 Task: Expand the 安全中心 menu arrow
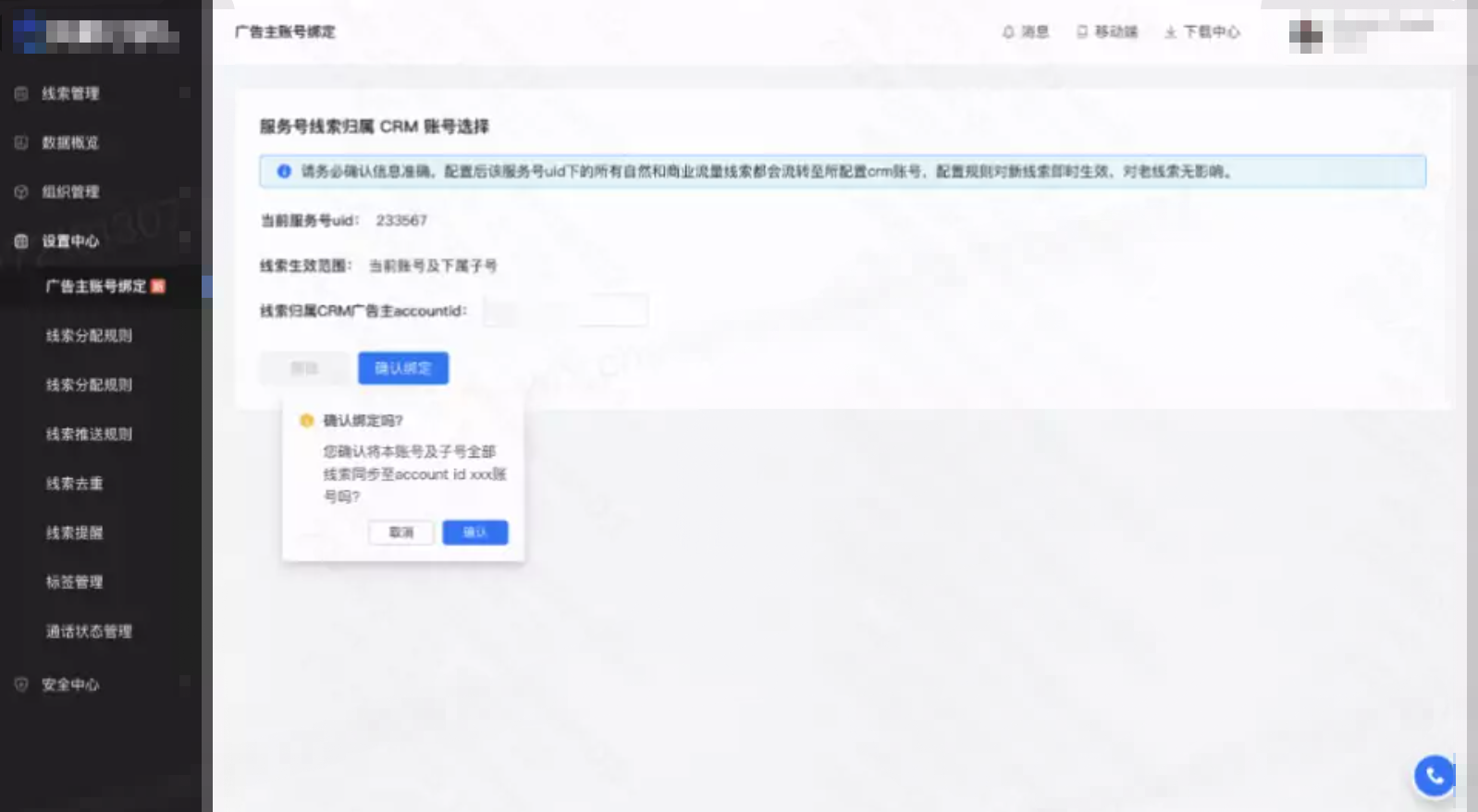[185, 683]
